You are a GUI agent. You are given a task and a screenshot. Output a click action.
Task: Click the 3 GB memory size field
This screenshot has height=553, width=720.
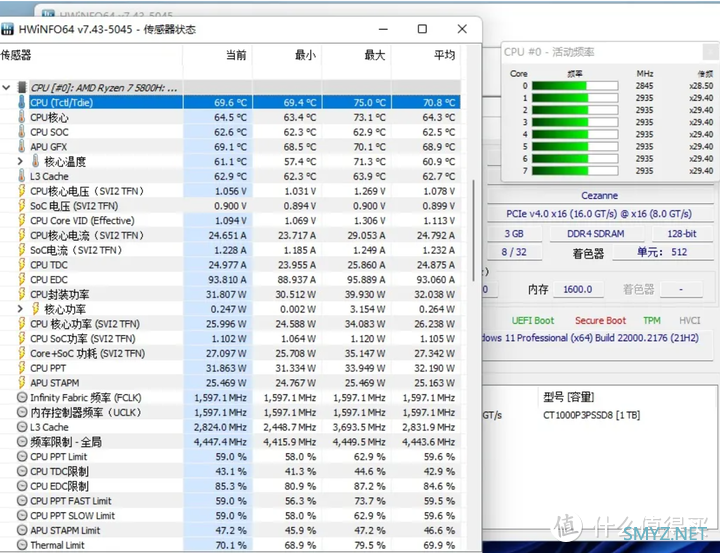pos(514,234)
